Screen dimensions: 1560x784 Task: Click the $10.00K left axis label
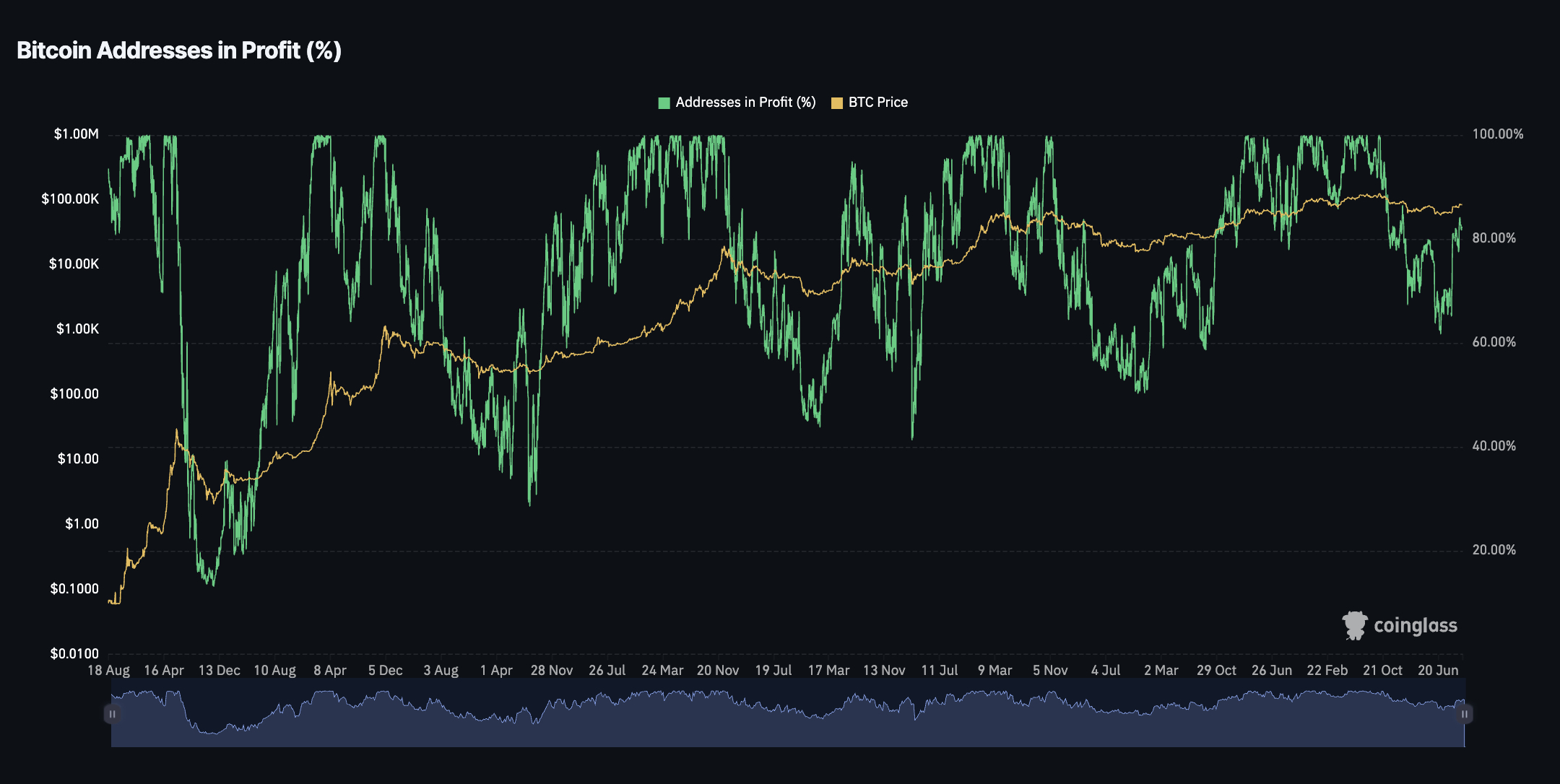74,264
